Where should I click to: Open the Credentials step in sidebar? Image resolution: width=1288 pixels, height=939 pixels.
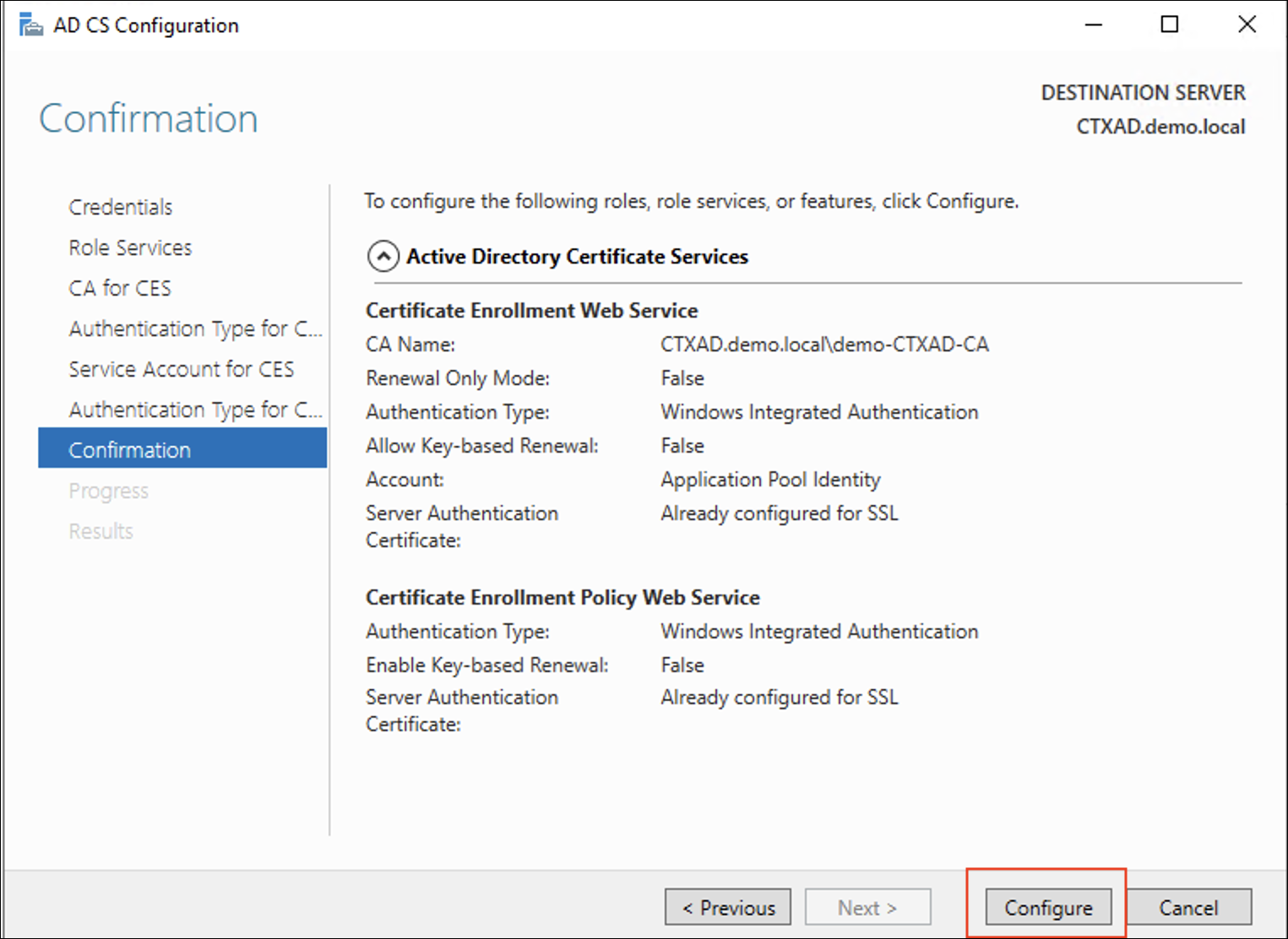click(121, 207)
